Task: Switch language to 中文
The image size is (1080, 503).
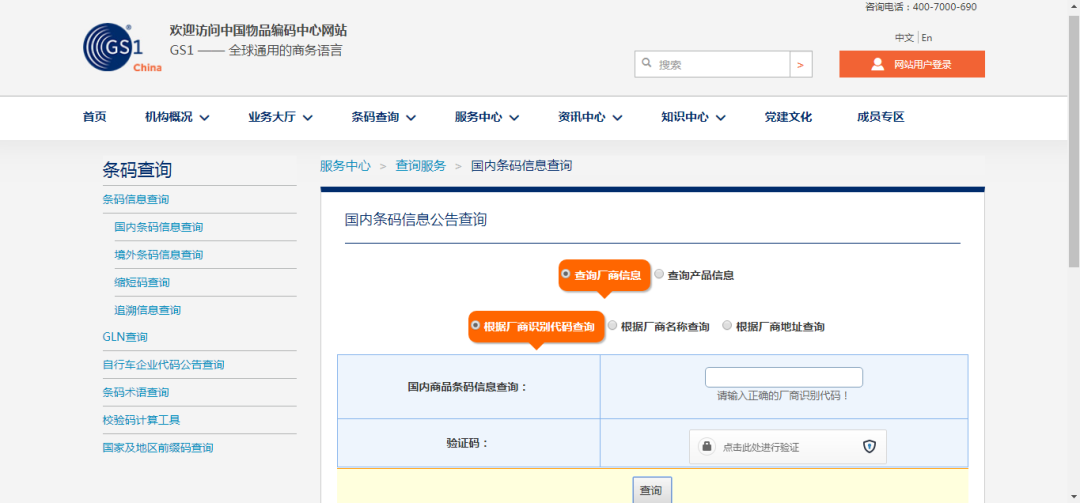Action: click(x=904, y=38)
